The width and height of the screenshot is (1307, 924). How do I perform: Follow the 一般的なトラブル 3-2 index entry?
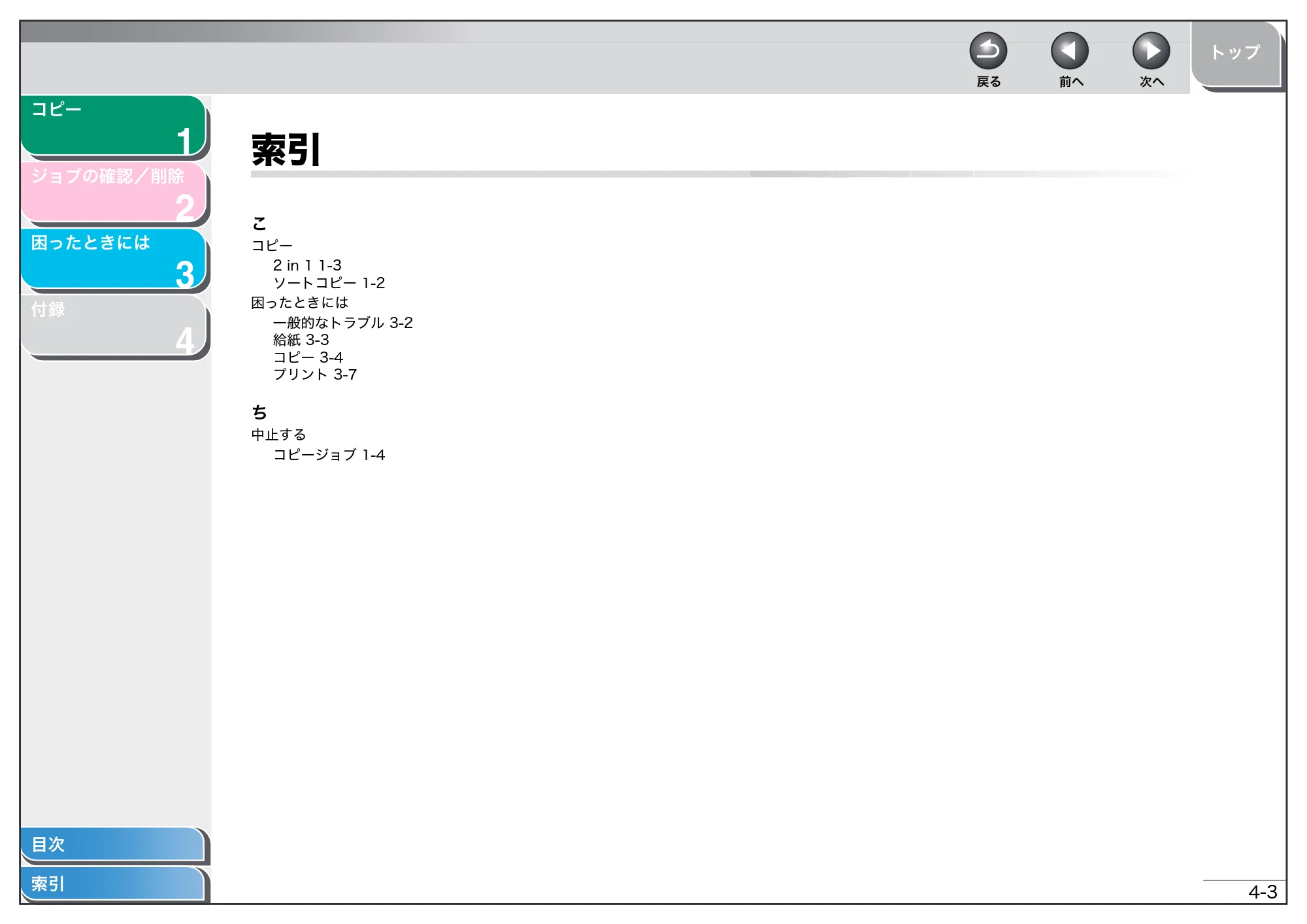click(x=343, y=323)
